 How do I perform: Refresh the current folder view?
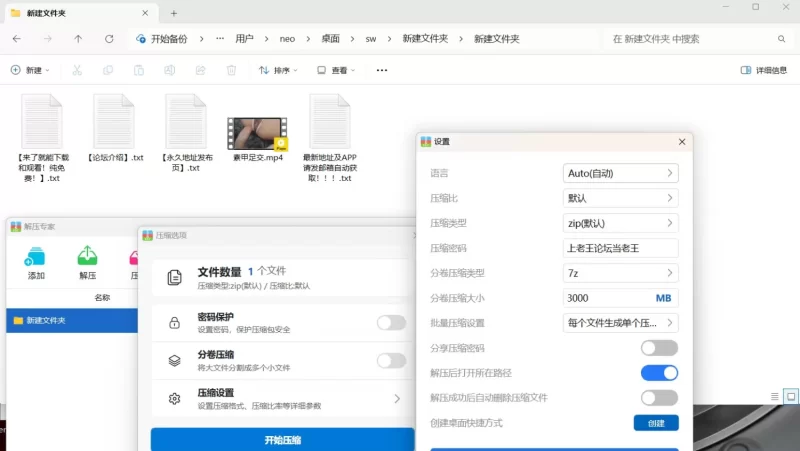[109, 39]
